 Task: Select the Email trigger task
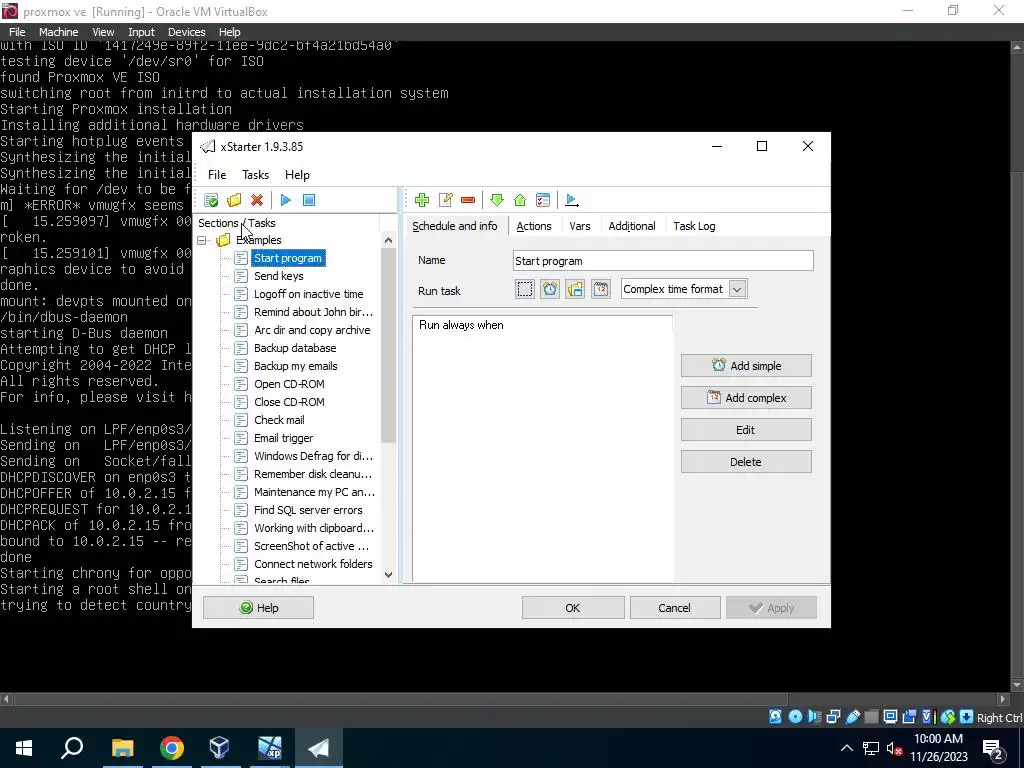coord(283,438)
